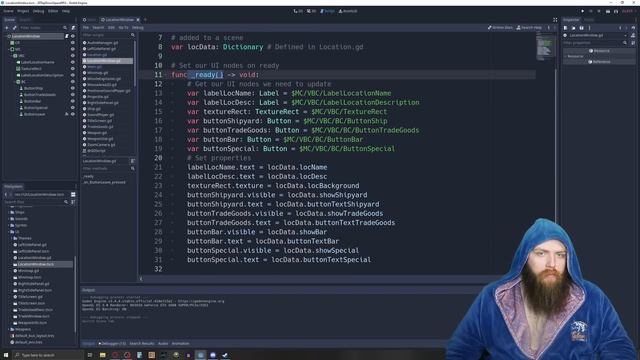Go back in FileSystem navigation history
Screen dimensions: 640x360
[x=6, y=194]
